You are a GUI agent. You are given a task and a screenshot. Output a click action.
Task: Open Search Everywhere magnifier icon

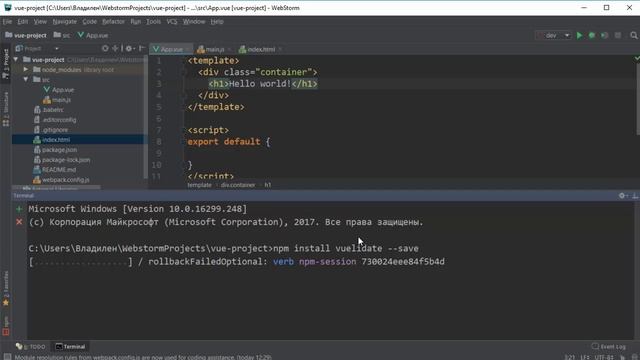(x=633, y=36)
